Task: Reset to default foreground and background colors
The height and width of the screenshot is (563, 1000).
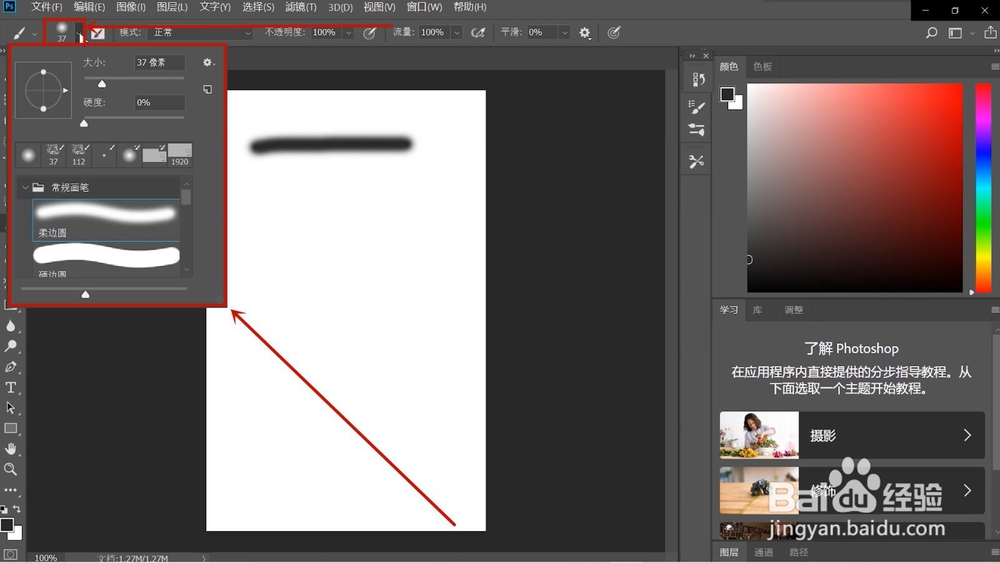Action: pyautogui.click(x=4, y=509)
